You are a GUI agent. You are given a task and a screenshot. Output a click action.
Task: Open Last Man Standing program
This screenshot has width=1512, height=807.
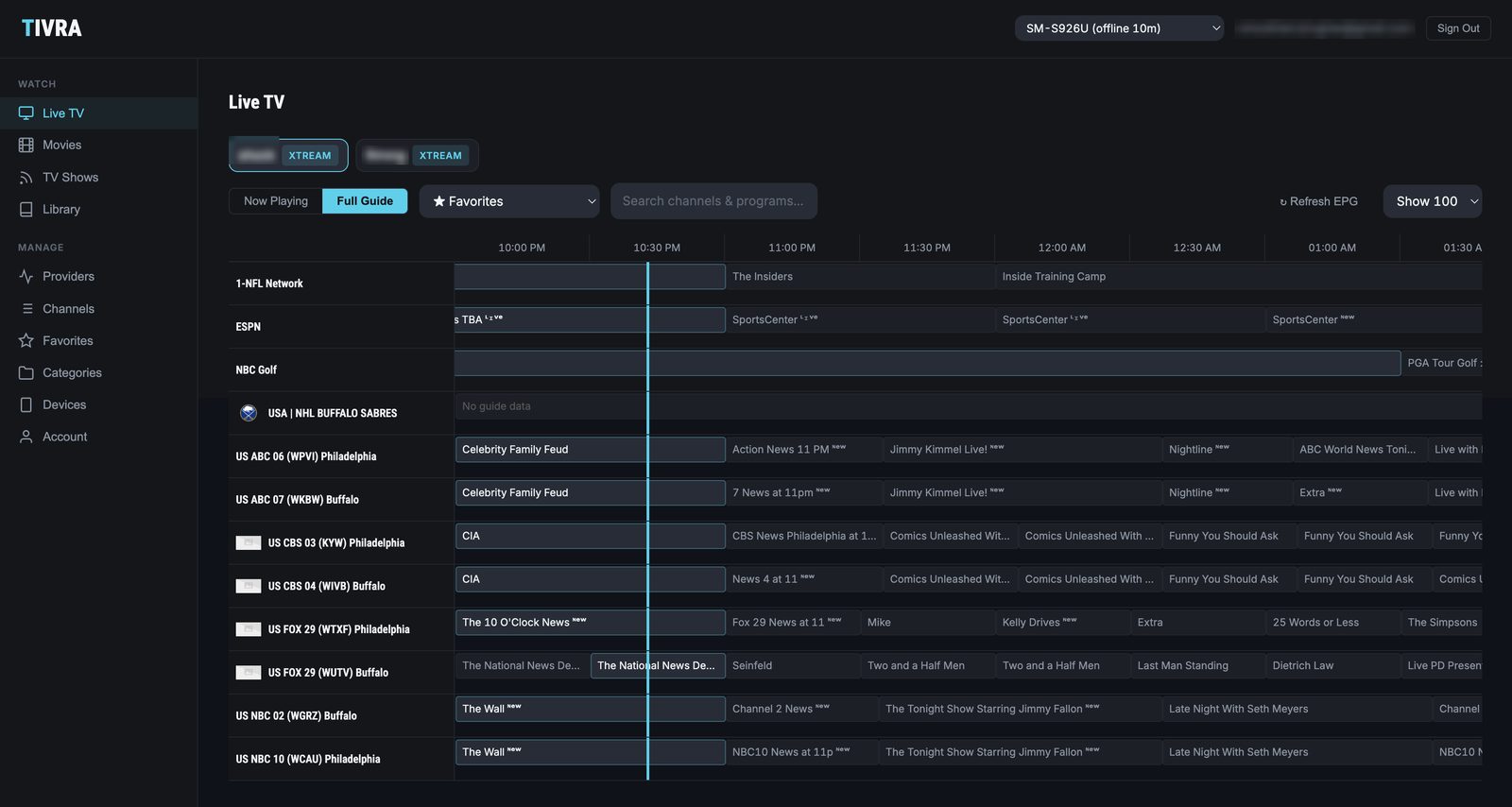1197,666
